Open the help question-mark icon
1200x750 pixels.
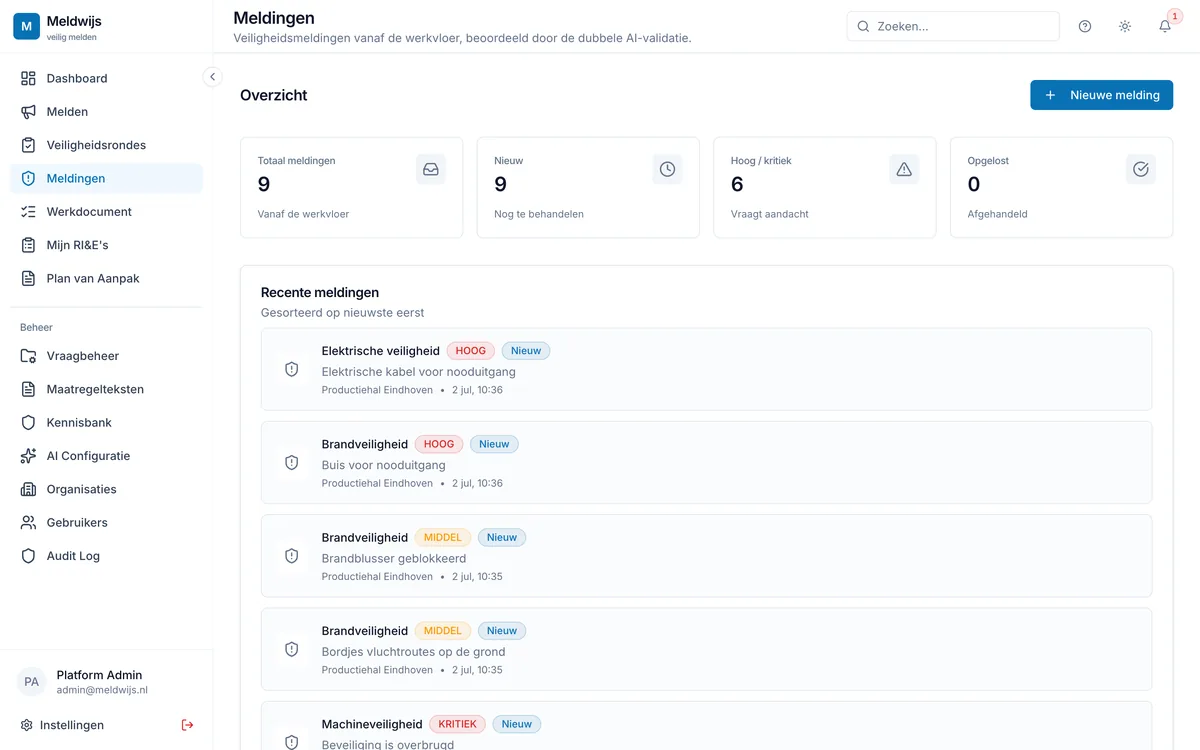(1085, 26)
